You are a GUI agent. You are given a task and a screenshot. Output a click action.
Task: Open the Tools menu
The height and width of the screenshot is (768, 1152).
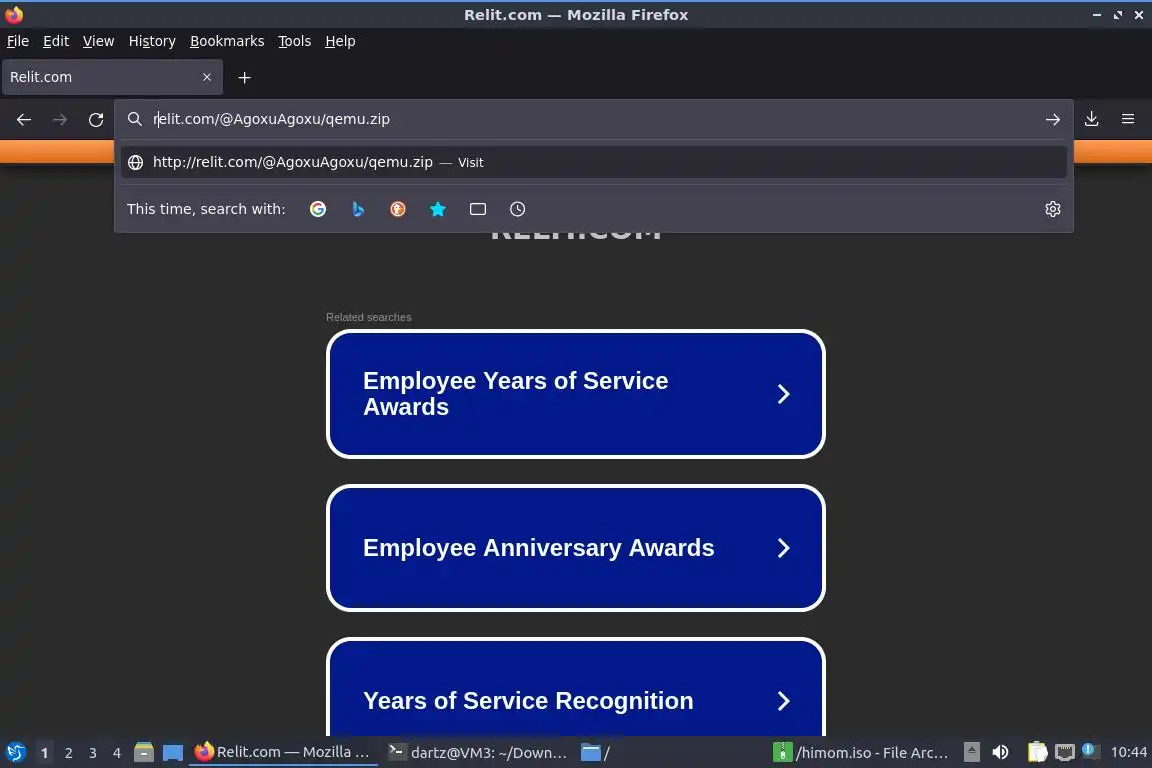click(x=295, y=41)
